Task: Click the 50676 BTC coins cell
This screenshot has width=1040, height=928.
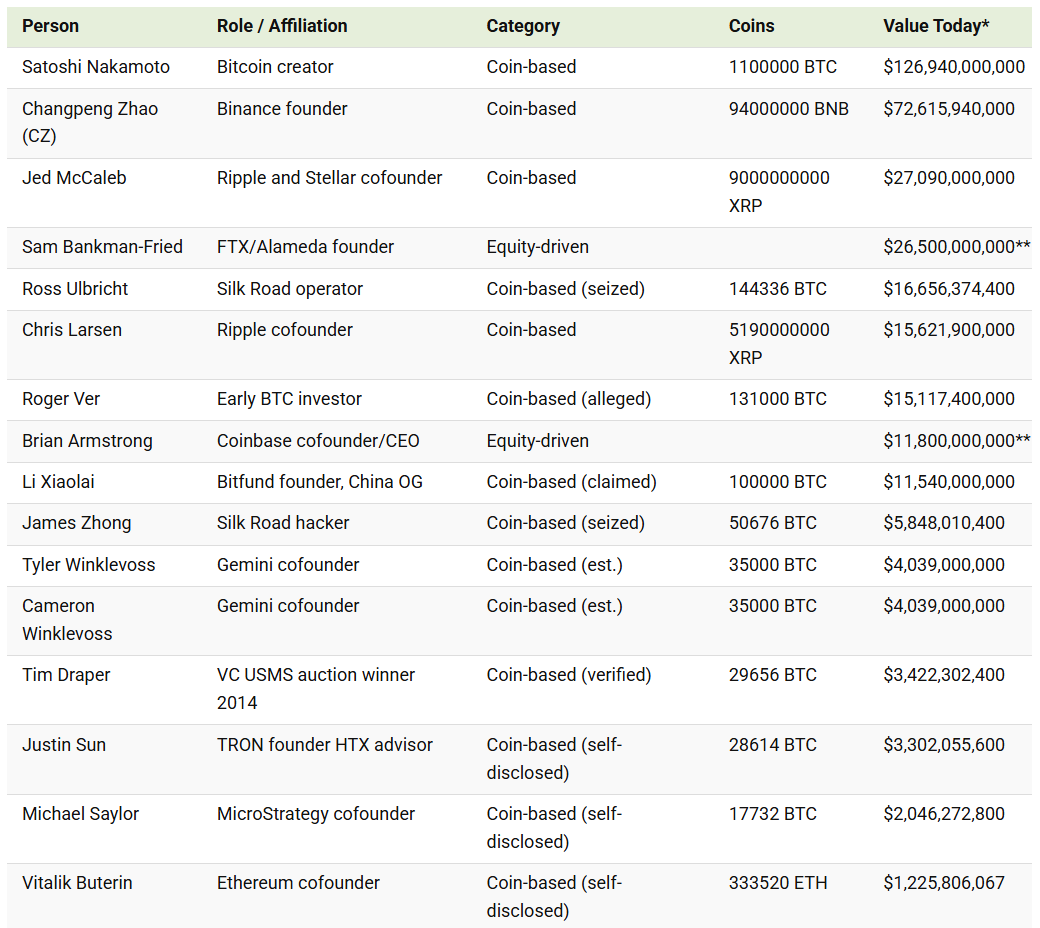Action: (772, 523)
